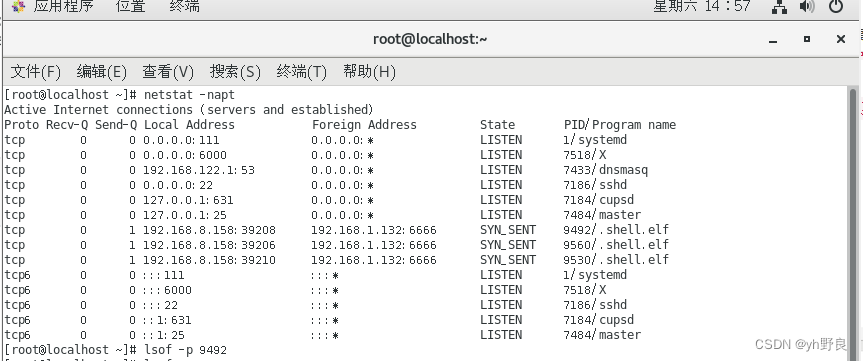Close the root@localhost terminal window
The height and width of the screenshot is (361, 863).
coord(840,39)
